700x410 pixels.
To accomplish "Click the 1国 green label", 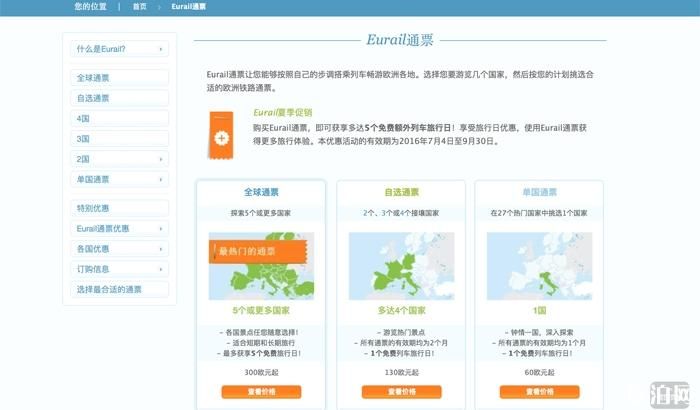I will [x=539, y=310].
